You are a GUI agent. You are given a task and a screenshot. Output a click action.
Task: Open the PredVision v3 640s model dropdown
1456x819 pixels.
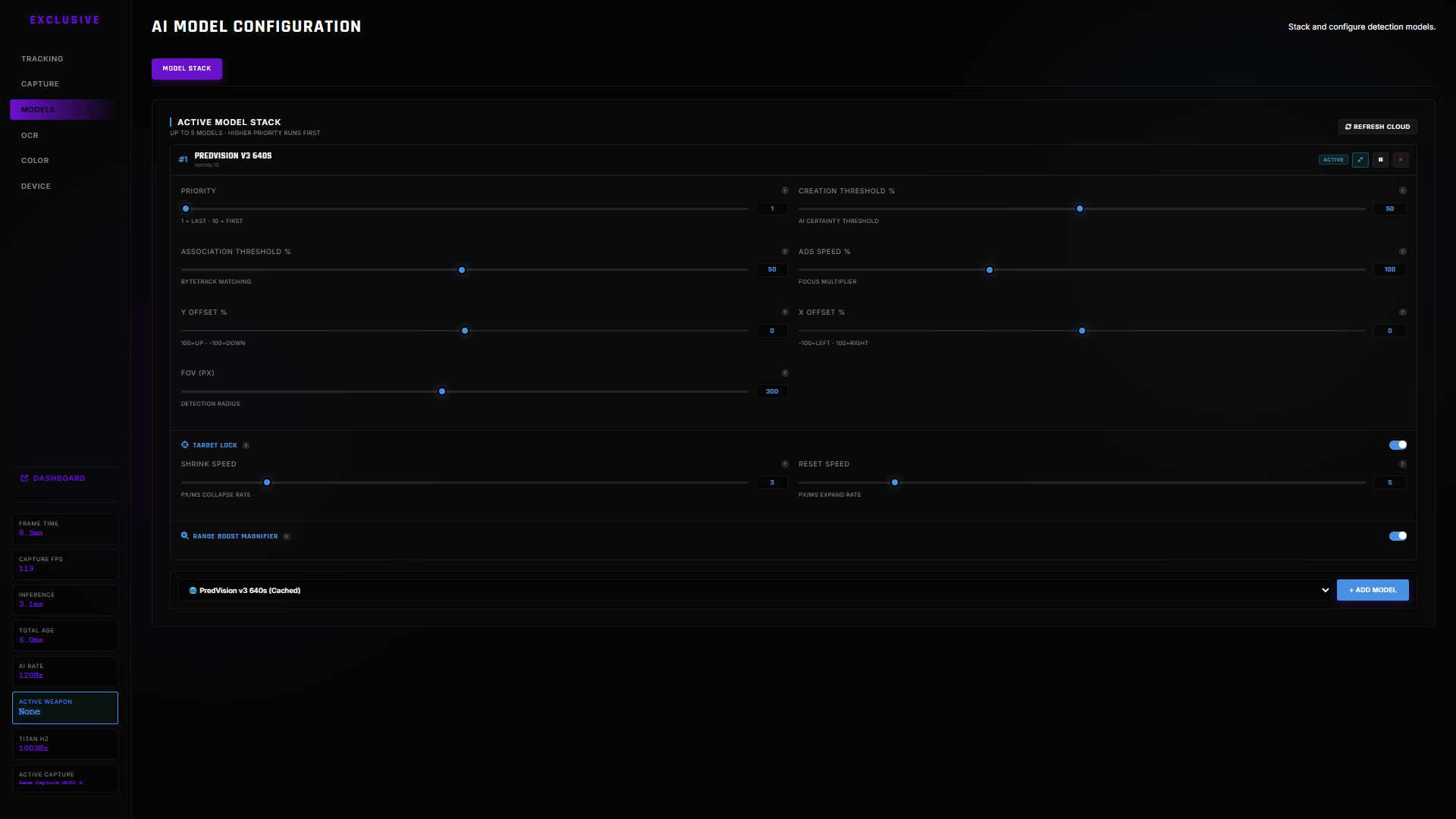tap(755, 590)
